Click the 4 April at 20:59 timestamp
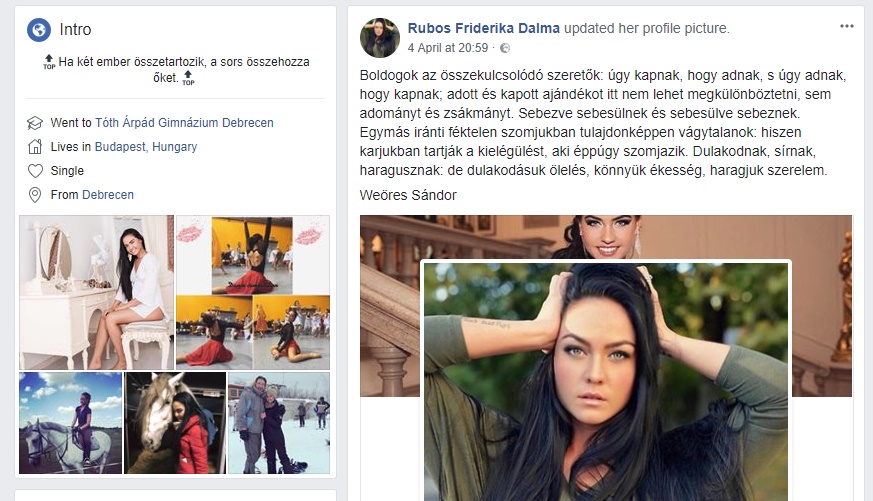Screen dimensions: 873x501 click(x=448, y=48)
